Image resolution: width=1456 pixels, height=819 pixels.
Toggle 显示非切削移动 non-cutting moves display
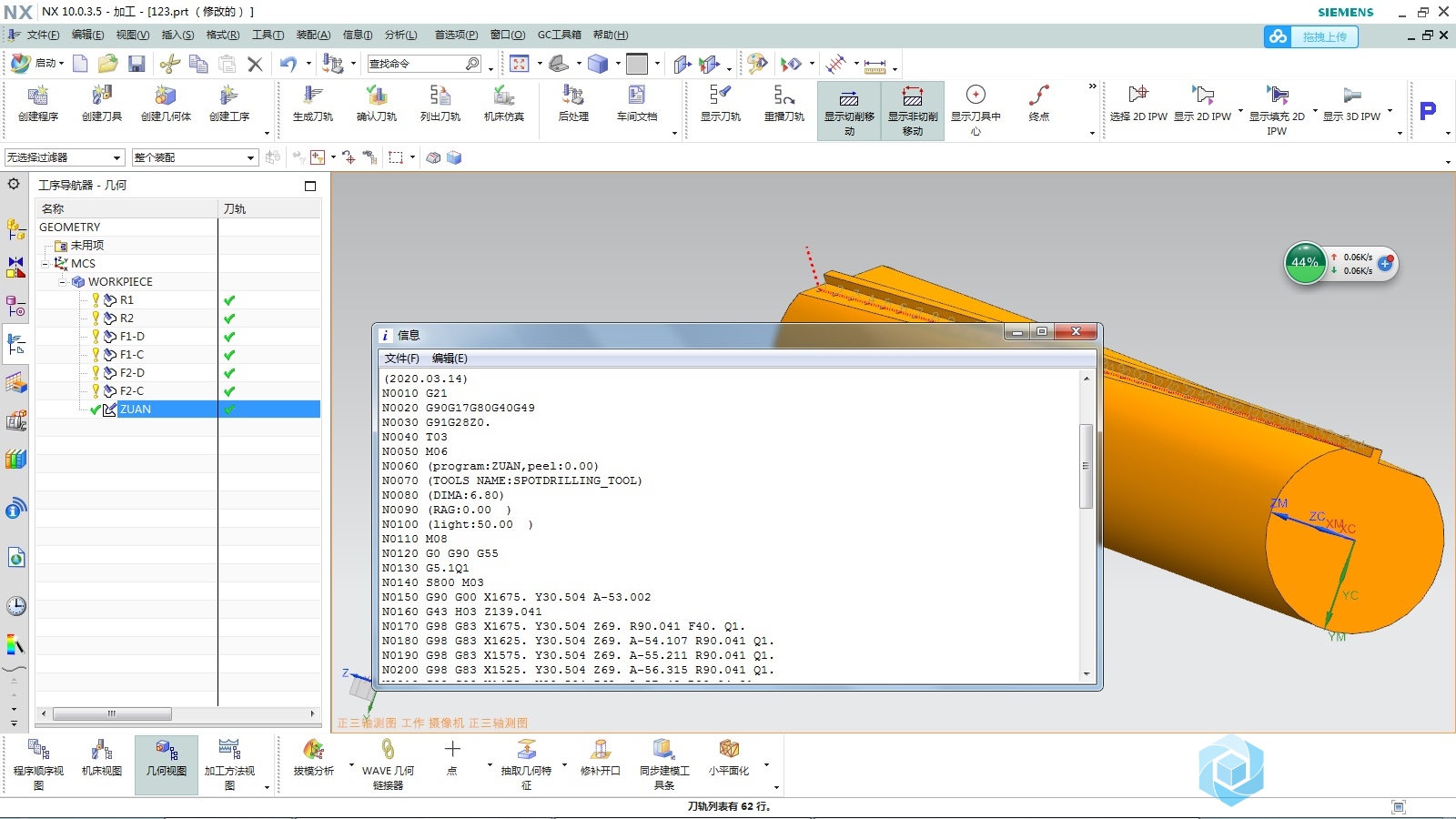pos(913,111)
